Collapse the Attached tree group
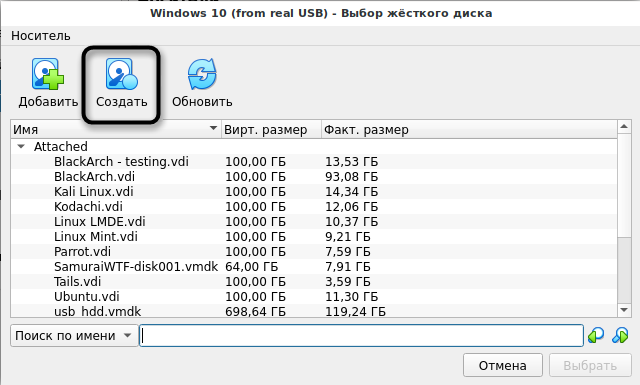 click(21, 146)
